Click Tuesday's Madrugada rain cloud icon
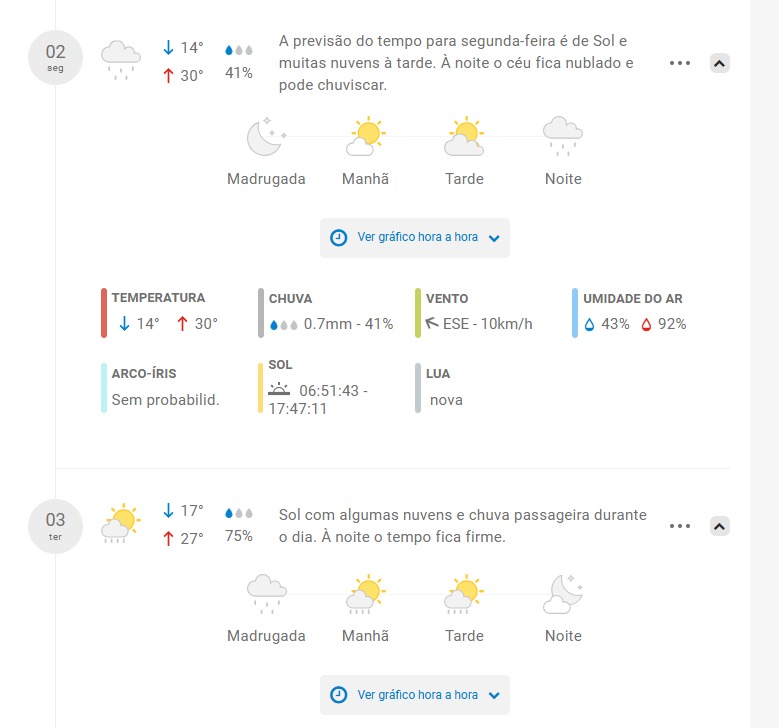This screenshot has height=728, width=779. 266,593
